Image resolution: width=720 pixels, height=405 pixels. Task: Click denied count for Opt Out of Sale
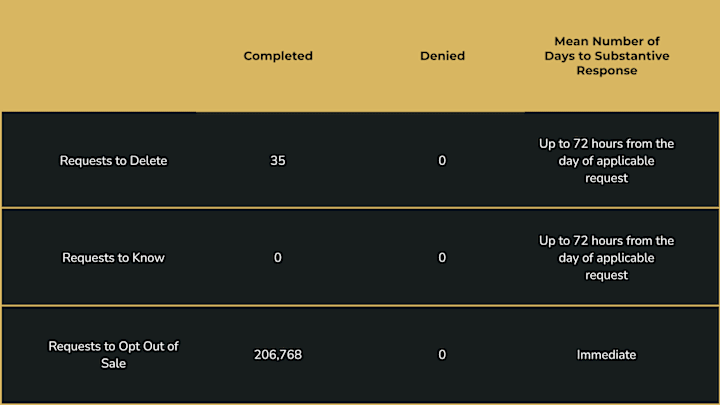click(442, 354)
